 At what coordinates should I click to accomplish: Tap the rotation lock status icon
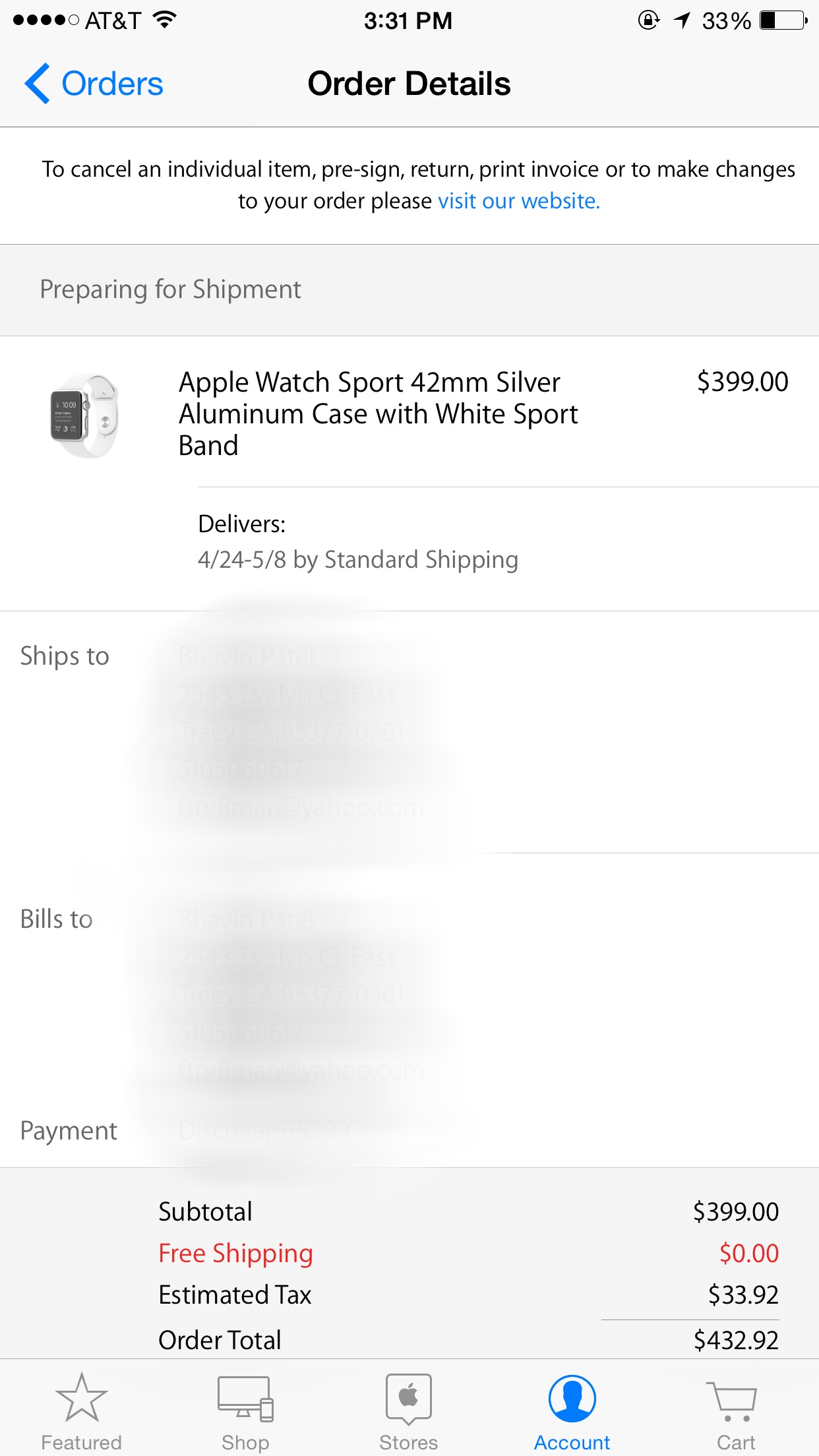tap(649, 20)
